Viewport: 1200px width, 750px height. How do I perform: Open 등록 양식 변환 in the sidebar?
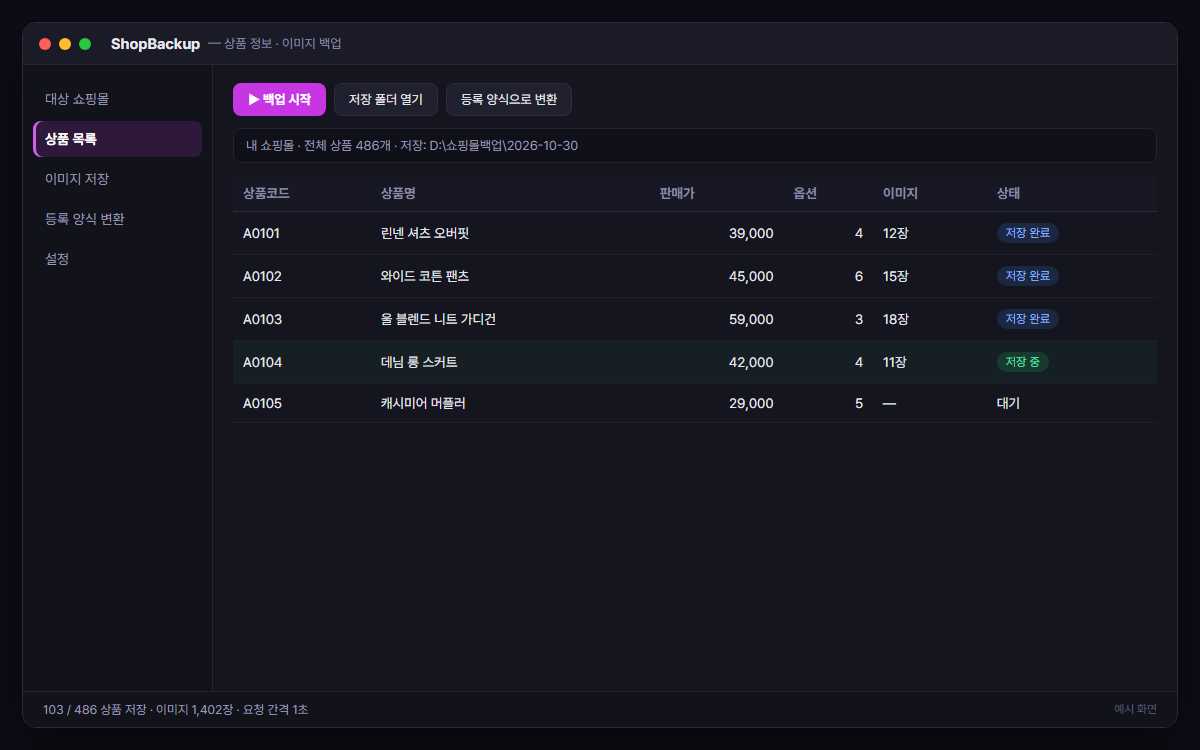pyautogui.click(x=118, y=219)
